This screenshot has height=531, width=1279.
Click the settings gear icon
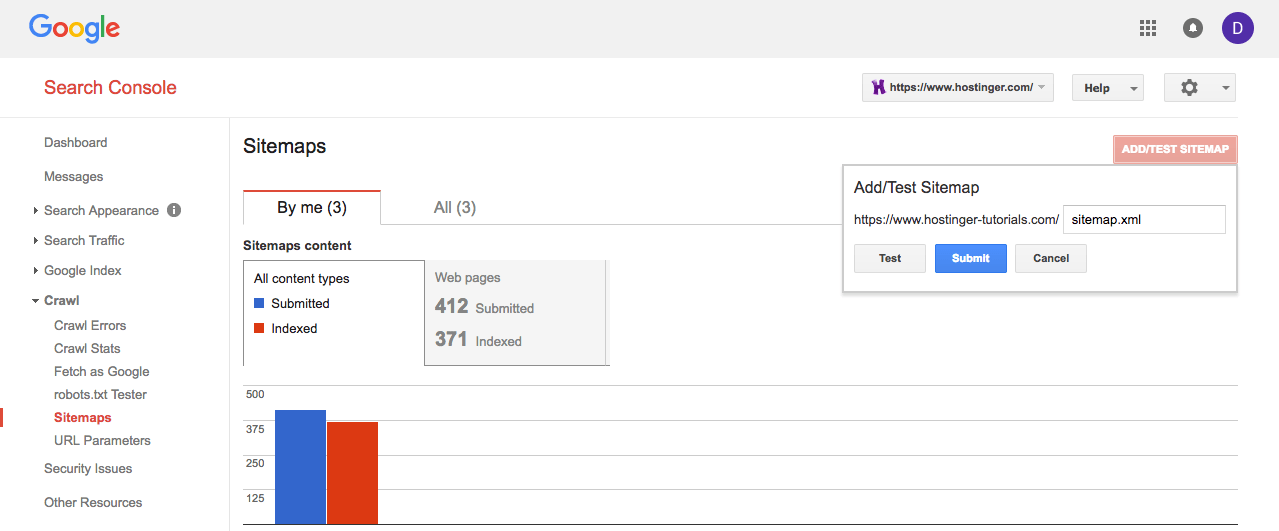(1189, 88)
